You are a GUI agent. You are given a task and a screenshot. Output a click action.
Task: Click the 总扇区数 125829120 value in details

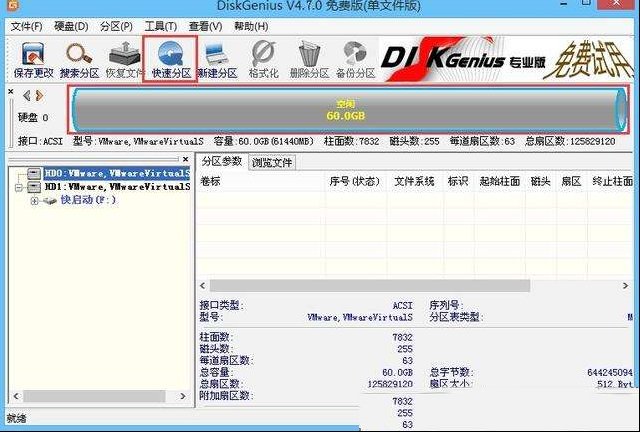pos(390,384)
